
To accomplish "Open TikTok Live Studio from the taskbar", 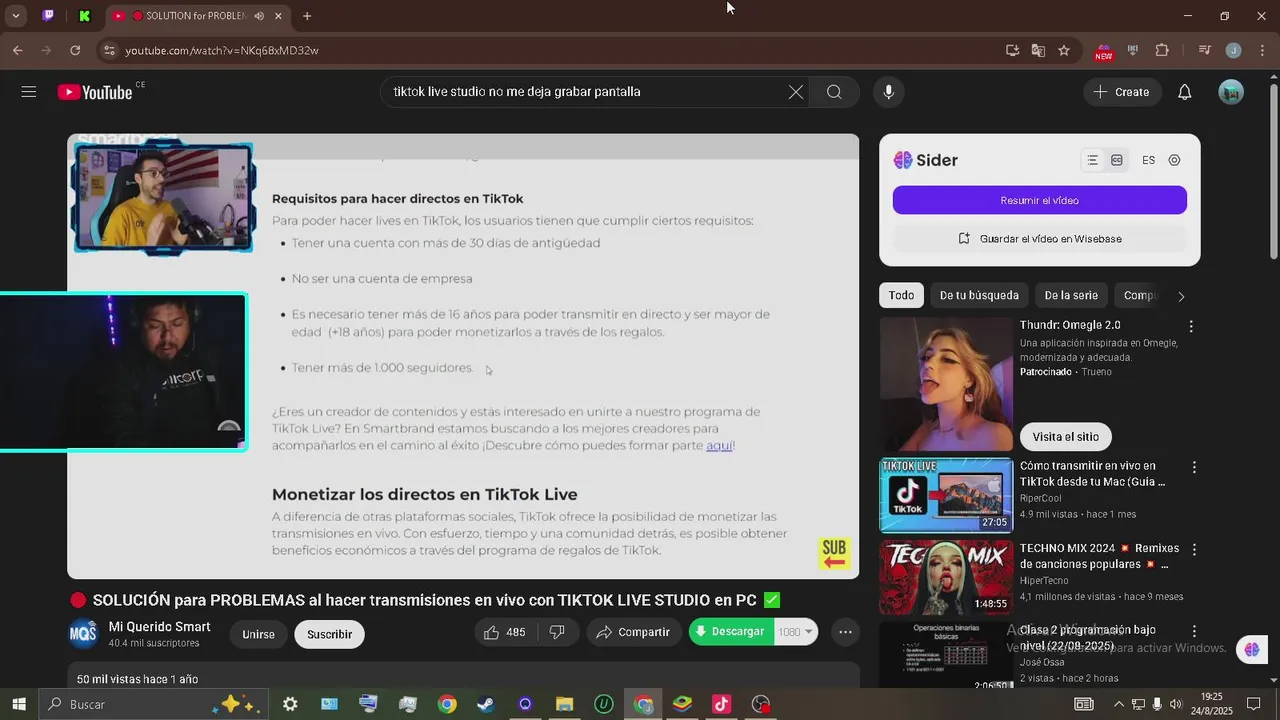I will tap(721, 704).
